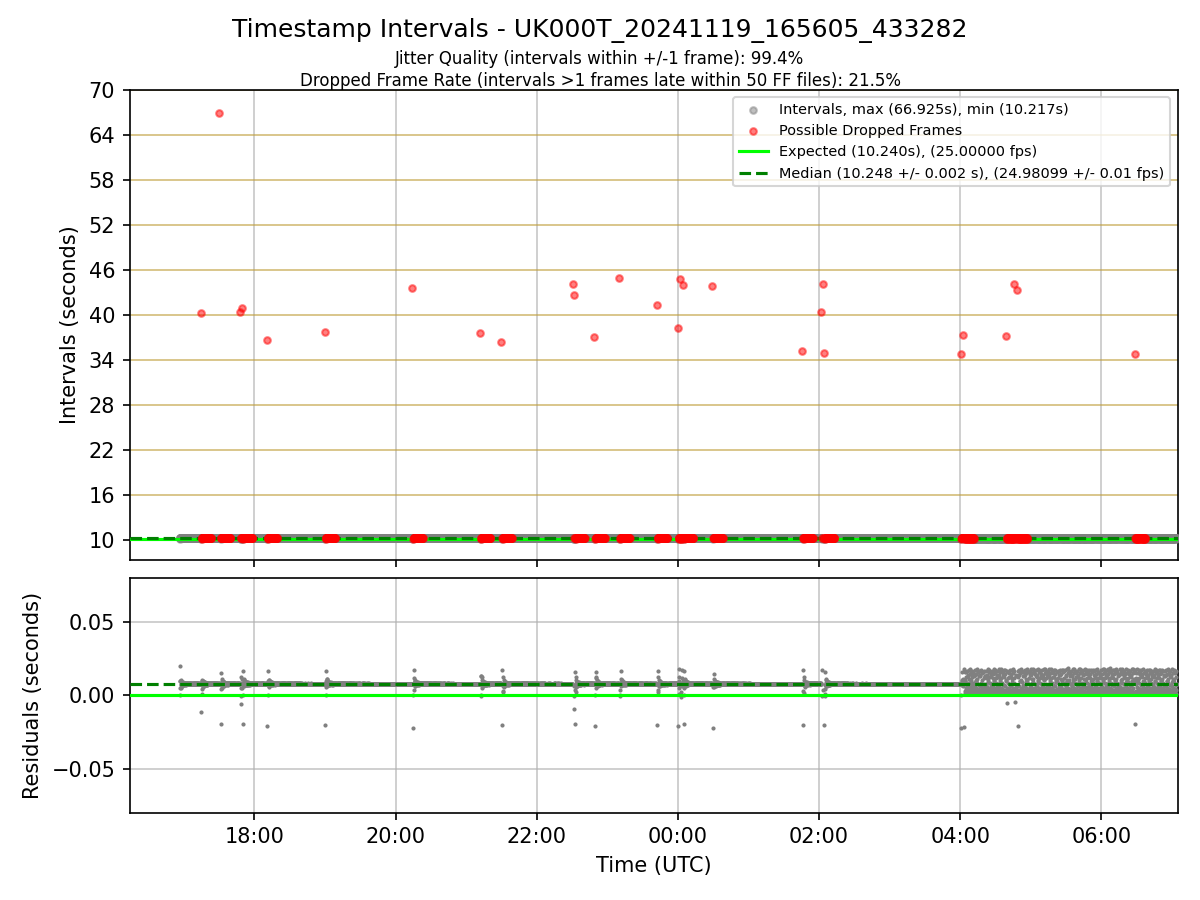The width and height of the screenshot is (1200, 900).
Task: Click the Jitter Quality subtitle text
Action: click(599, 58)
